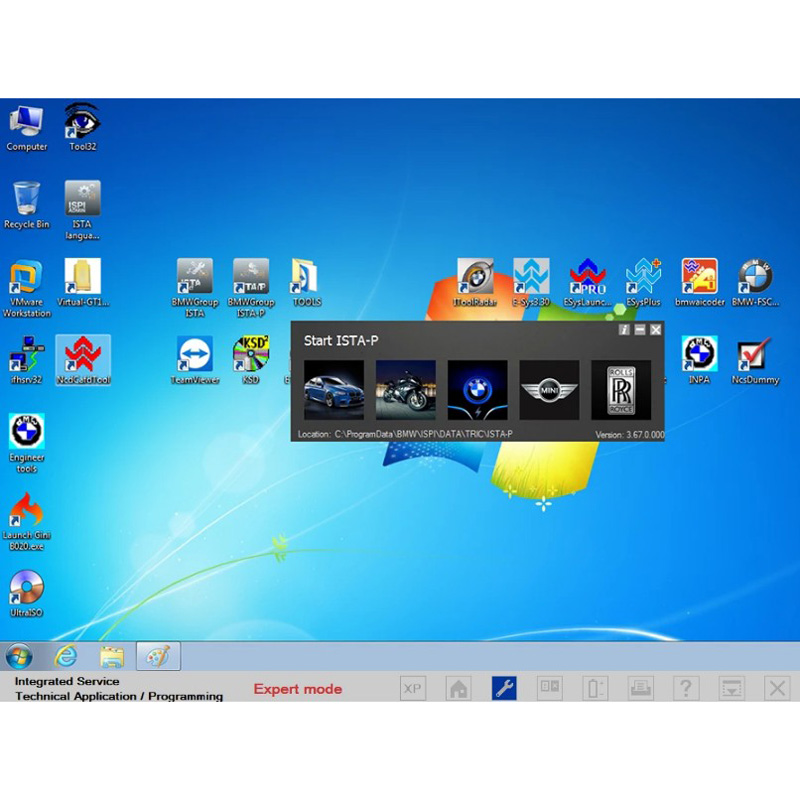Click the XP button in the ISTA/P bar

413,689
